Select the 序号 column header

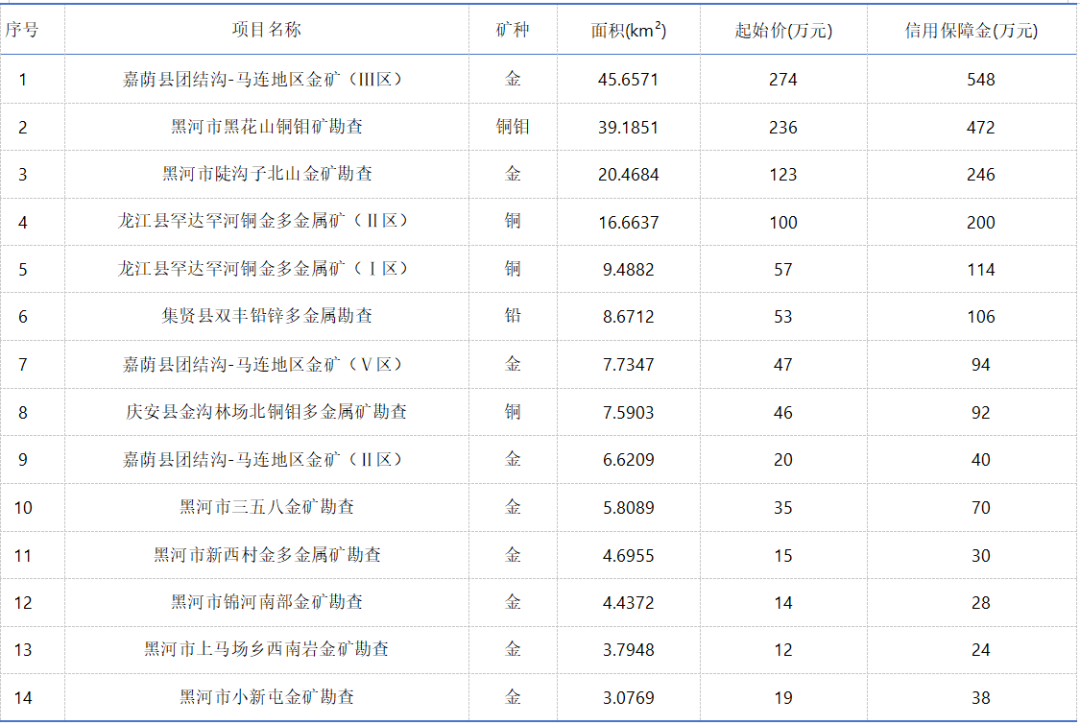point(22,30)
